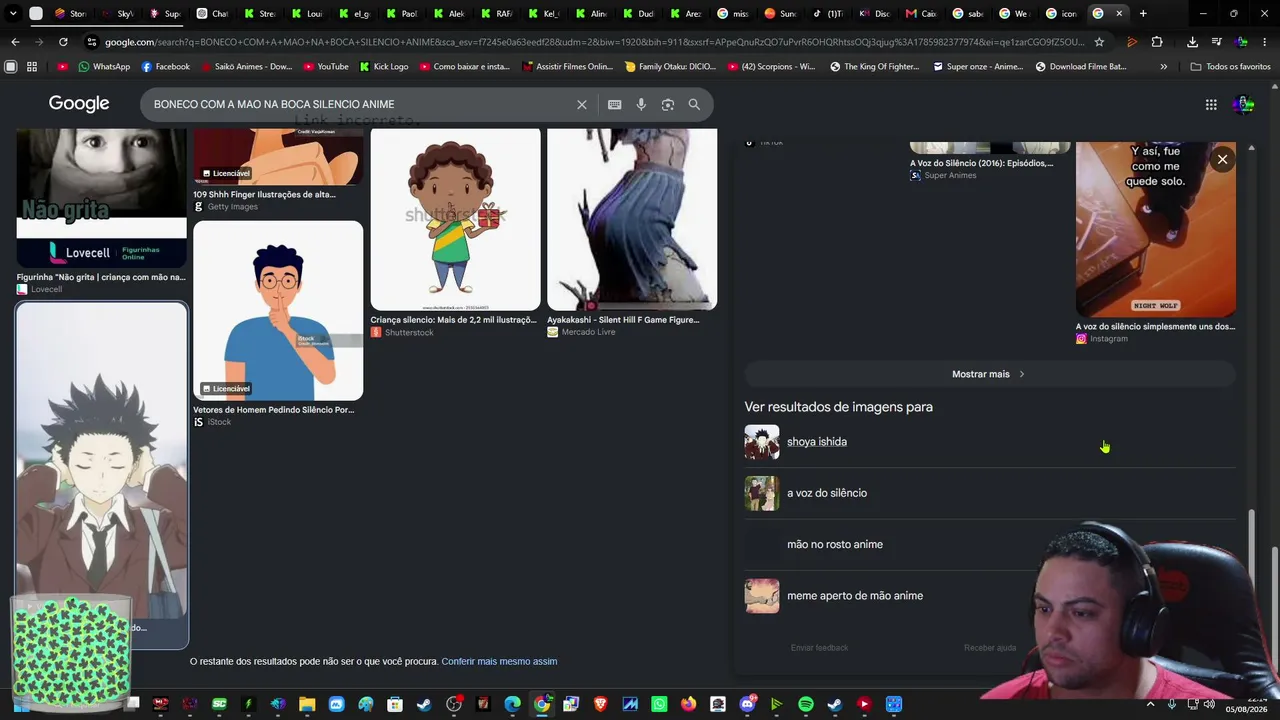Open File Explorer from the taskbar
Viewport: 1280px width, 720px height.
(307, 704)
